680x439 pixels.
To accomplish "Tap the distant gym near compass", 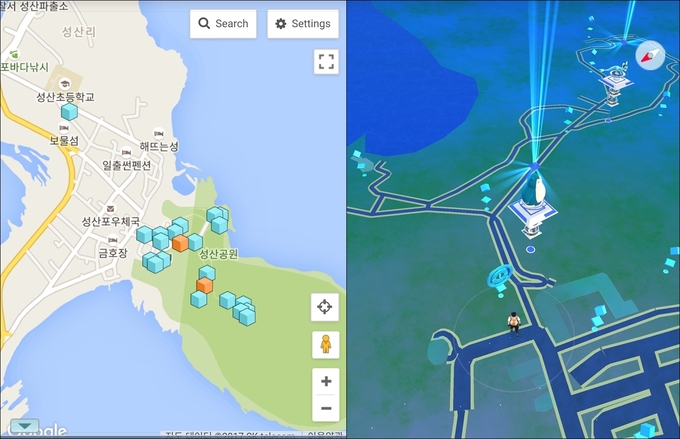I will pyautogui.click(x=615, y=83).
